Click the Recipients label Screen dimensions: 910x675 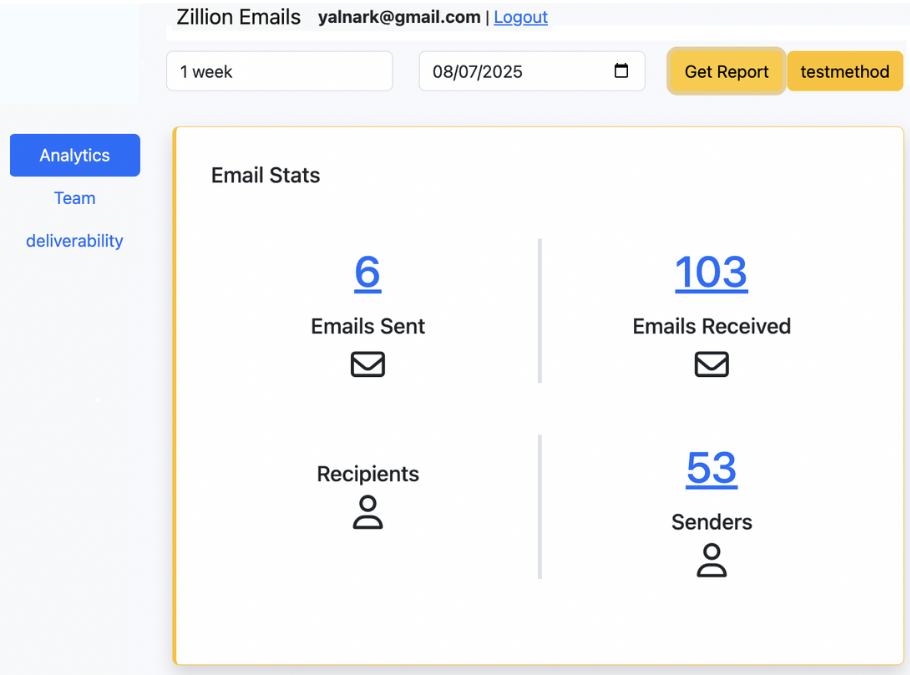coord(367,474)
